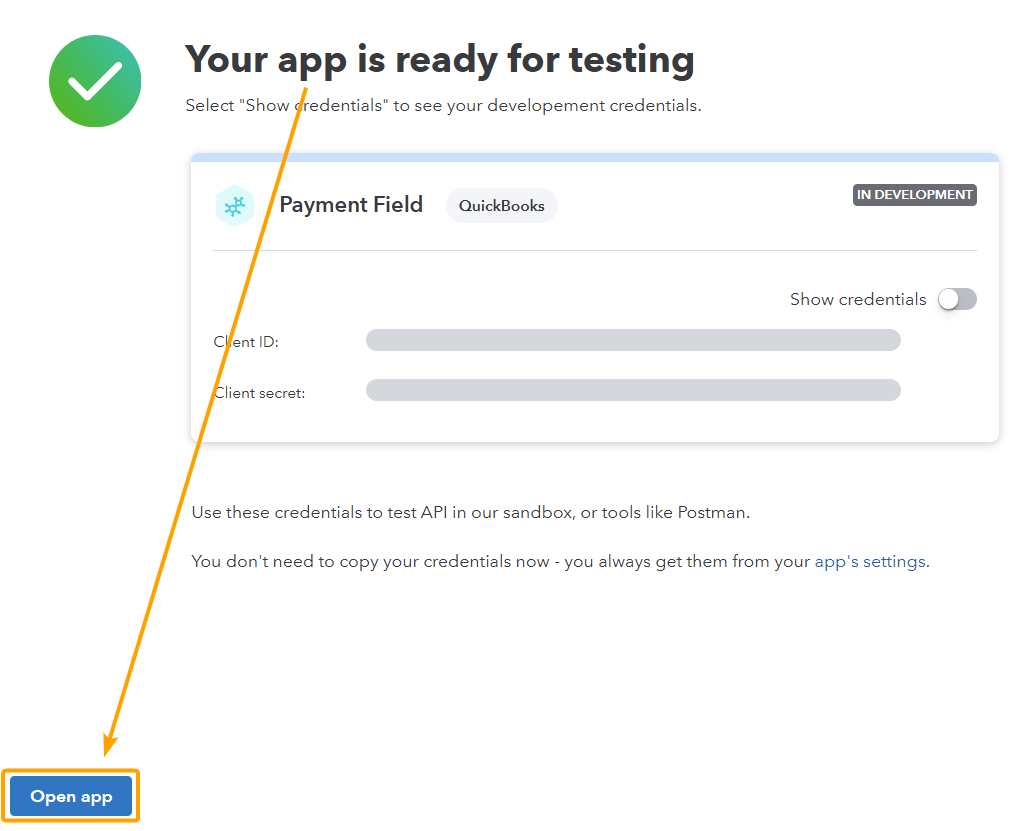Click the Client secret label
This screenshot has width=1018, height=831.
coord(258,392)
